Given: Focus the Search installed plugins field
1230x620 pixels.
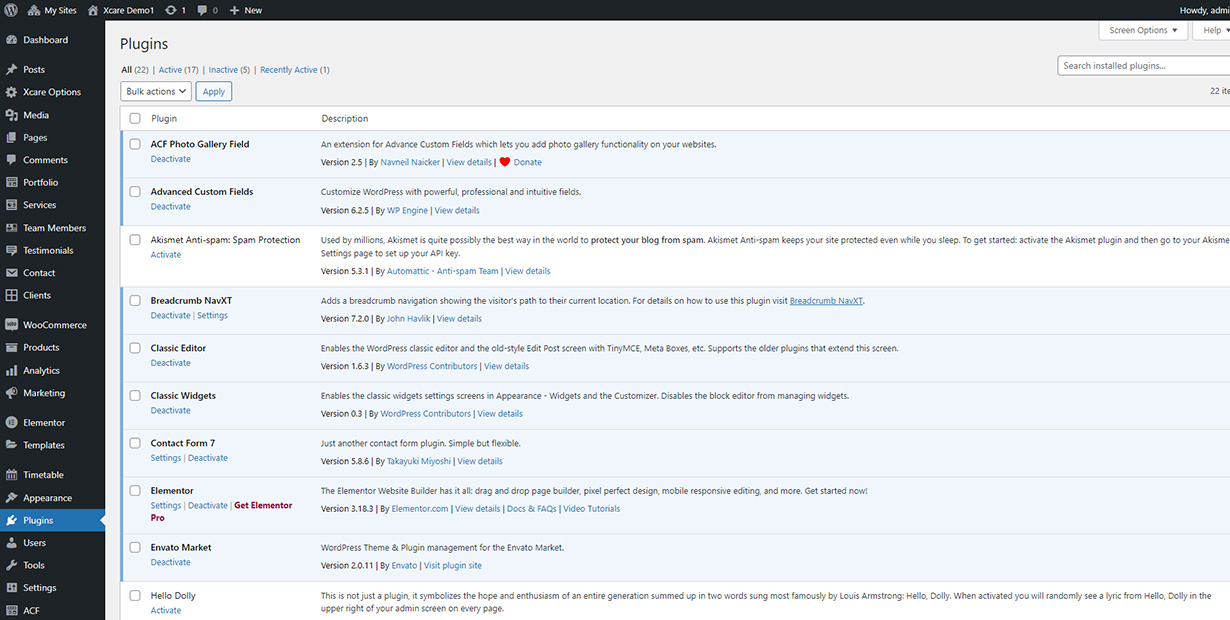Looking at the screenshot, I should click(x=1142, y=66).
